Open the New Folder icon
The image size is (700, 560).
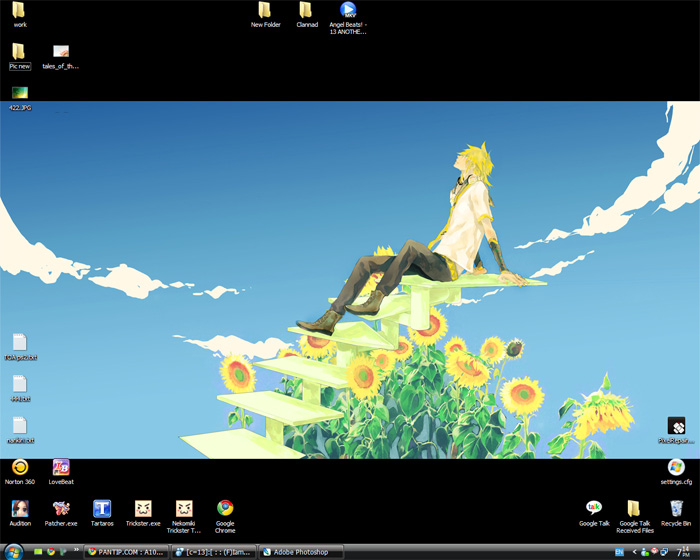click(x=265, y=14)
